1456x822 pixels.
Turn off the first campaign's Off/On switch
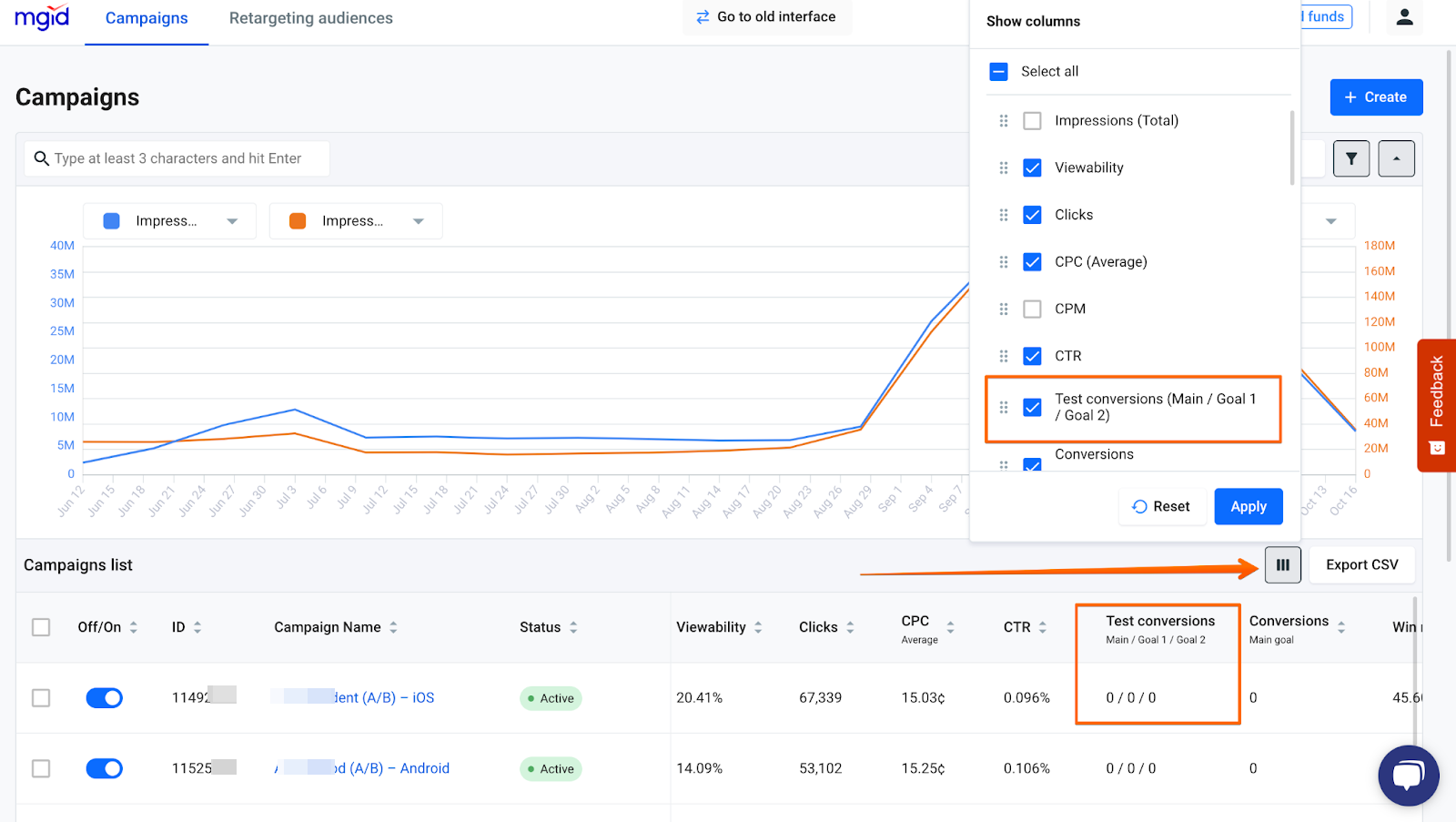coord(104,697)
